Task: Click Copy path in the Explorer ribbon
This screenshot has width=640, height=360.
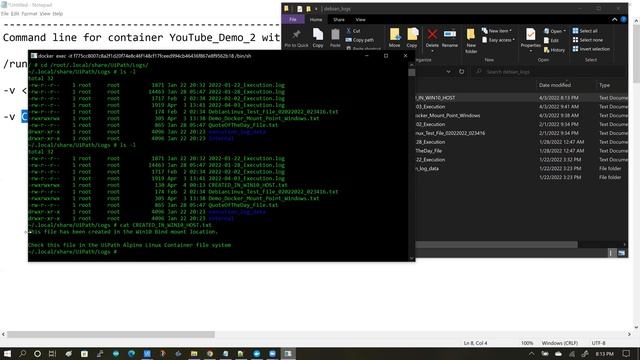Action: tap(360, 40)
